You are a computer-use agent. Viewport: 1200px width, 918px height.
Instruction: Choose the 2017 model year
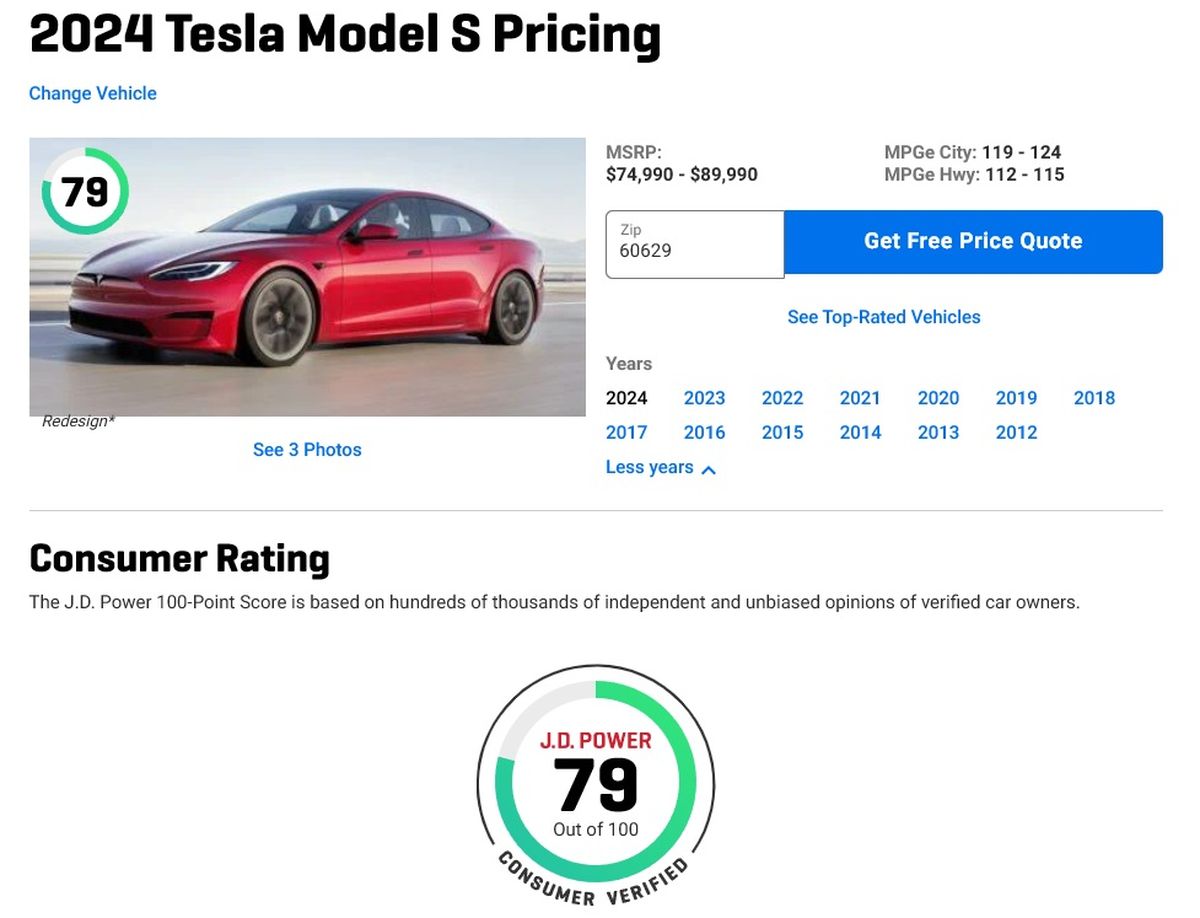[x=627, y=432]
